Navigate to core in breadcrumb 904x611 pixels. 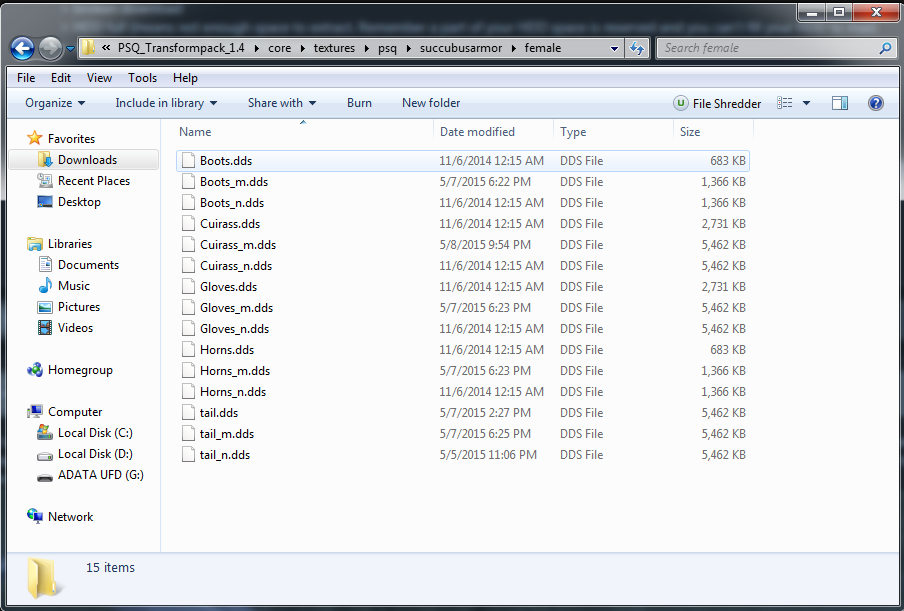point(280,48)
